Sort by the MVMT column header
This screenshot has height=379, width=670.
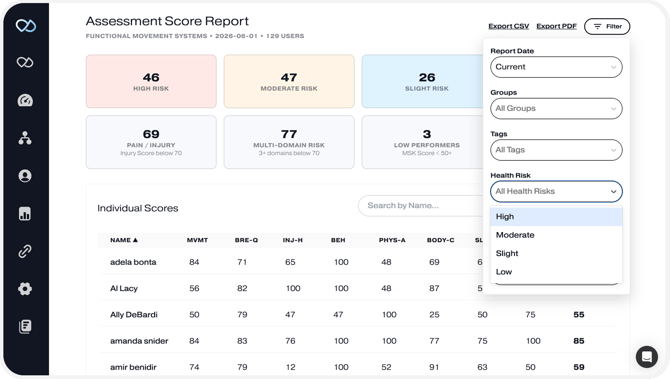(197, 240)
